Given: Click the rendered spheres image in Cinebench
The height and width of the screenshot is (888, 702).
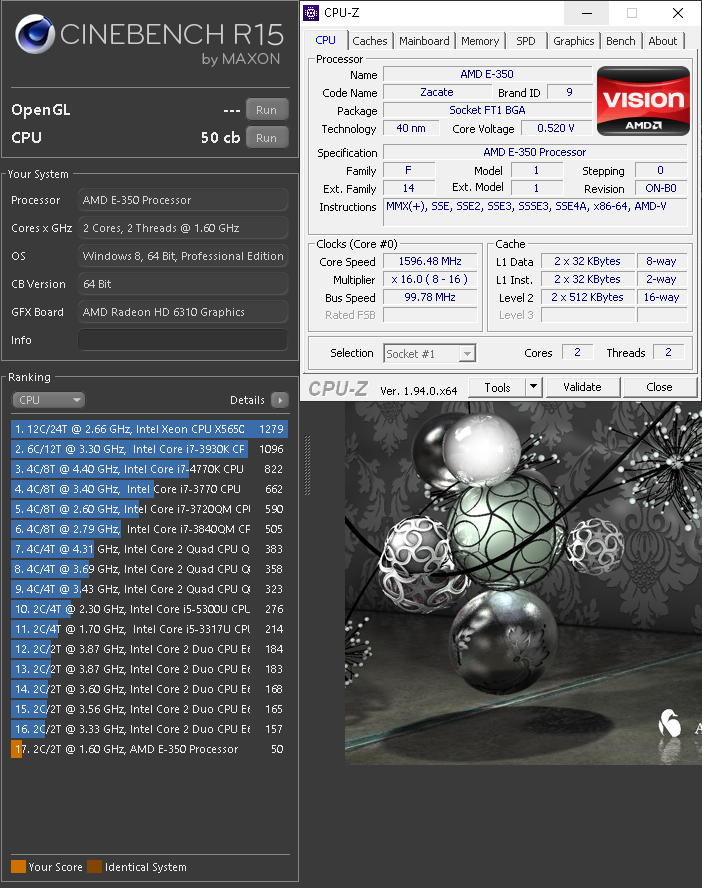Looking at the screenshot, I should 523,583.
